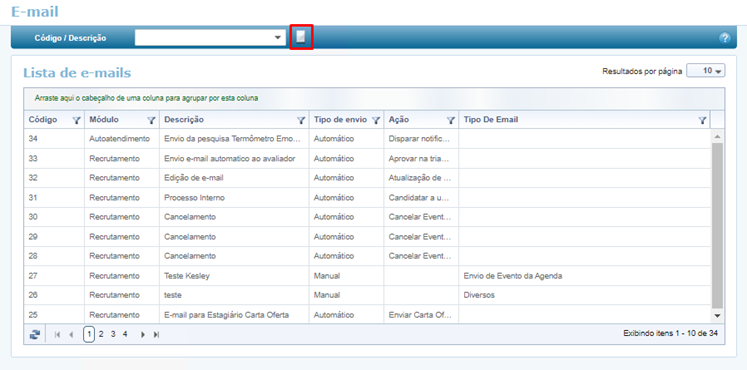Screen dimensions: 747x370
Task: Click the vertical scrollbar thumb
Action: coord(717,225)
